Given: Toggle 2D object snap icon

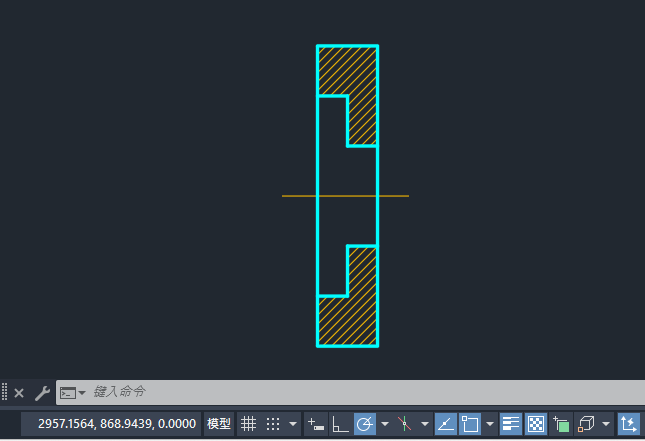Looking at the screenshot, I should 470,424.
